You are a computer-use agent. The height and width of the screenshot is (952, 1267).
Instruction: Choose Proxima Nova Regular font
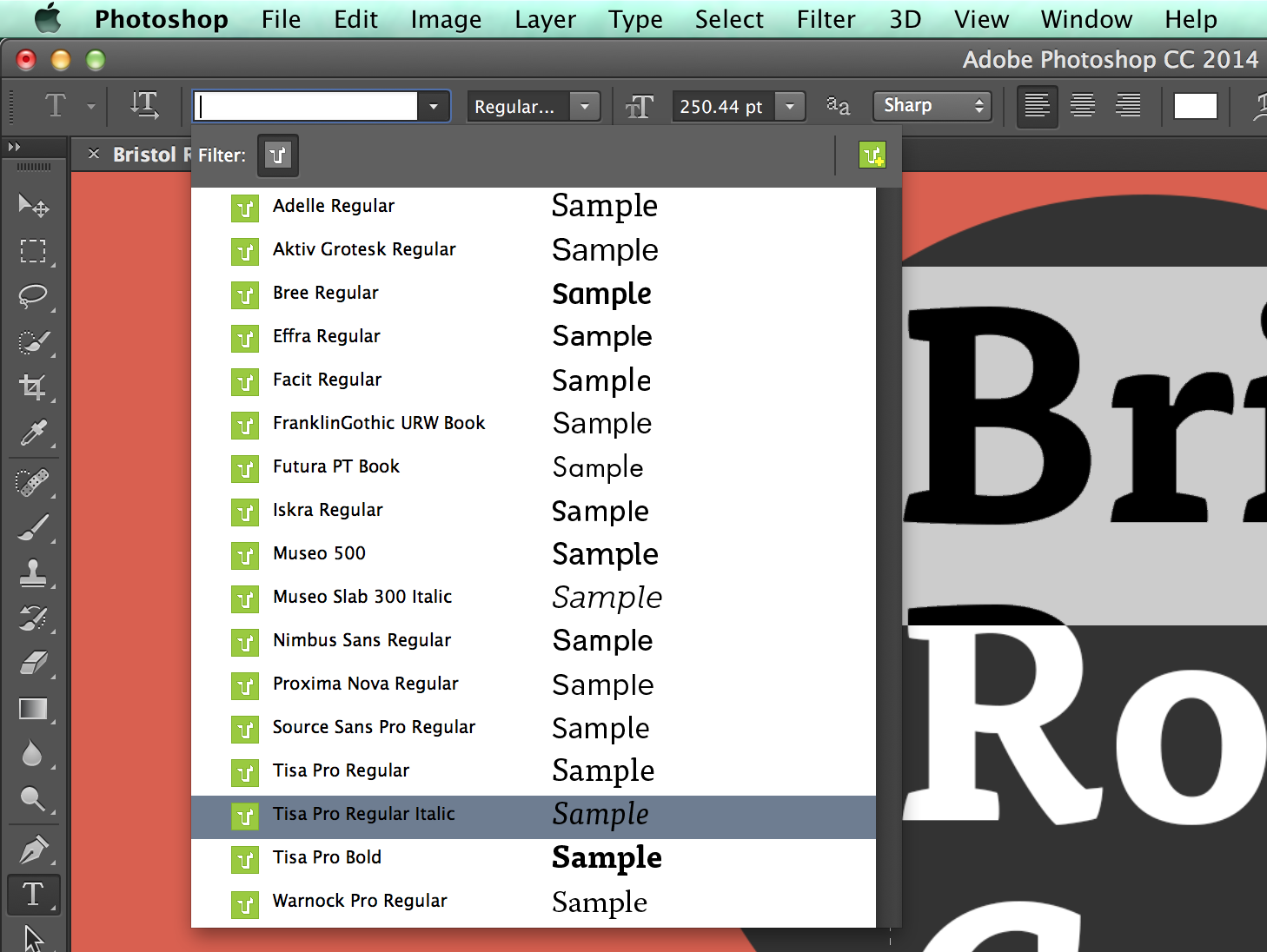tap(534, 684)
